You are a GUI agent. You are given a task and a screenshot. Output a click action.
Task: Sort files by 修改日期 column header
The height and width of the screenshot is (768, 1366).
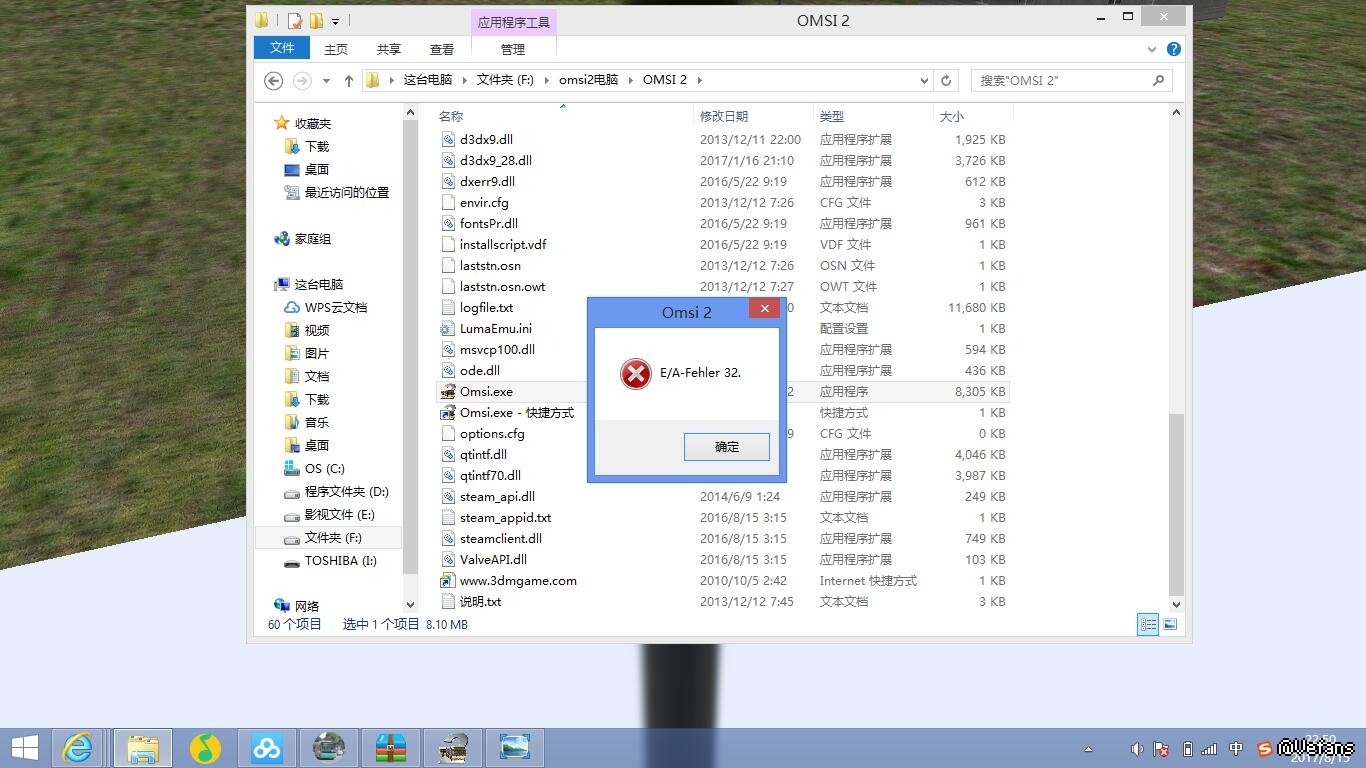754,117
